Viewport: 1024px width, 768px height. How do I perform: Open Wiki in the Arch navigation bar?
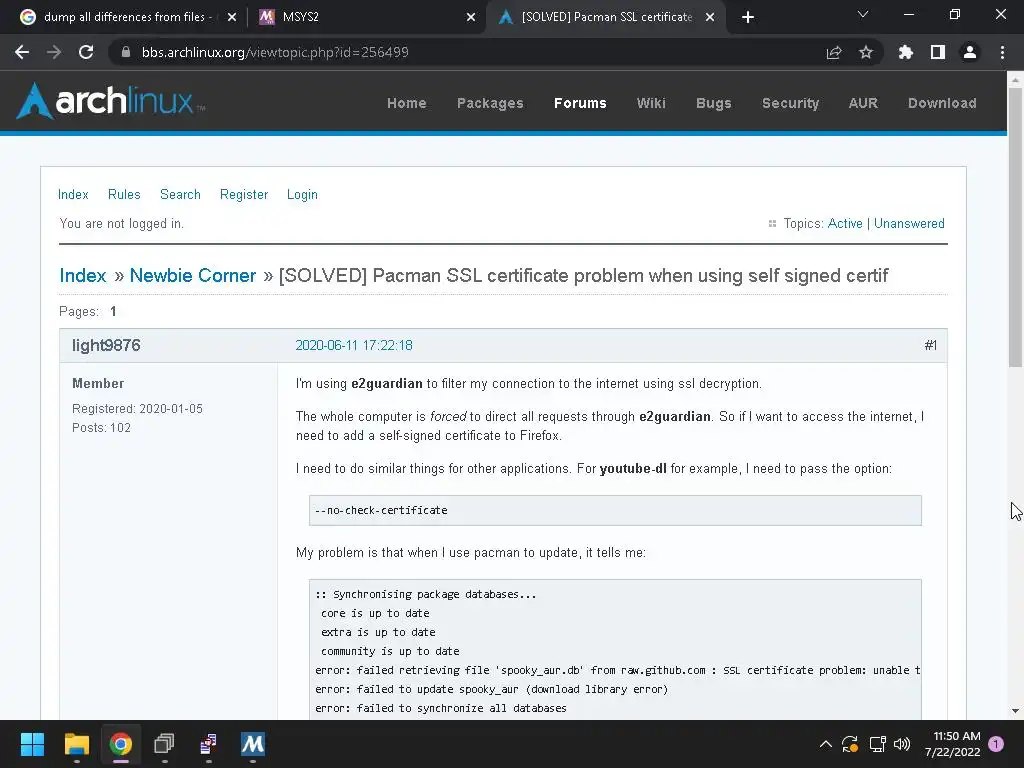(x=651, y=103)
